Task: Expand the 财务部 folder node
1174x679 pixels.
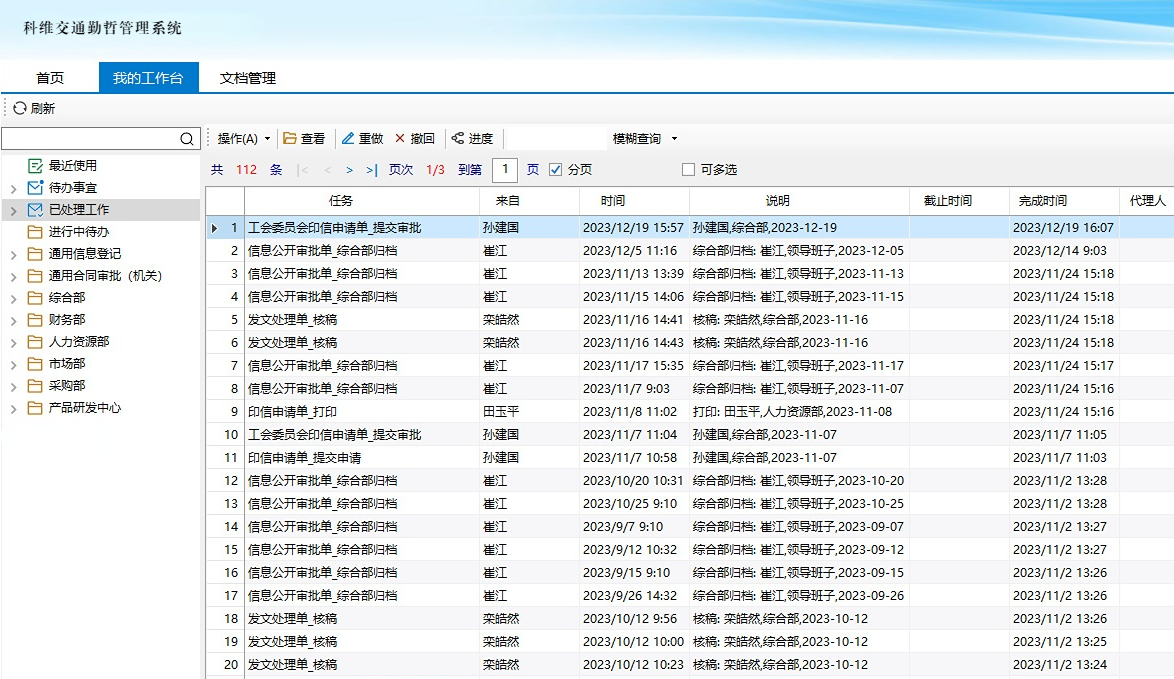Action: [x=13, y=320]
